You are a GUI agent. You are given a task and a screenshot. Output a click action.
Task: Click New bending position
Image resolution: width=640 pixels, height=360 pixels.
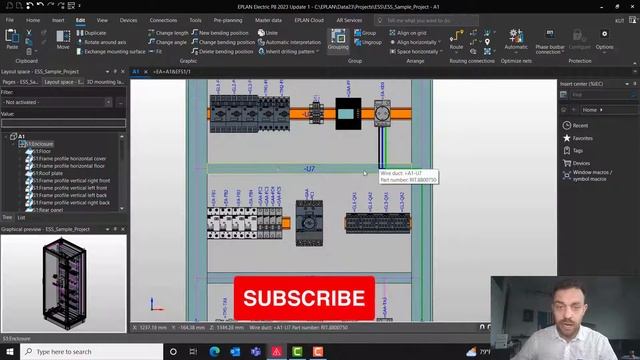click(x=220, y=33)
